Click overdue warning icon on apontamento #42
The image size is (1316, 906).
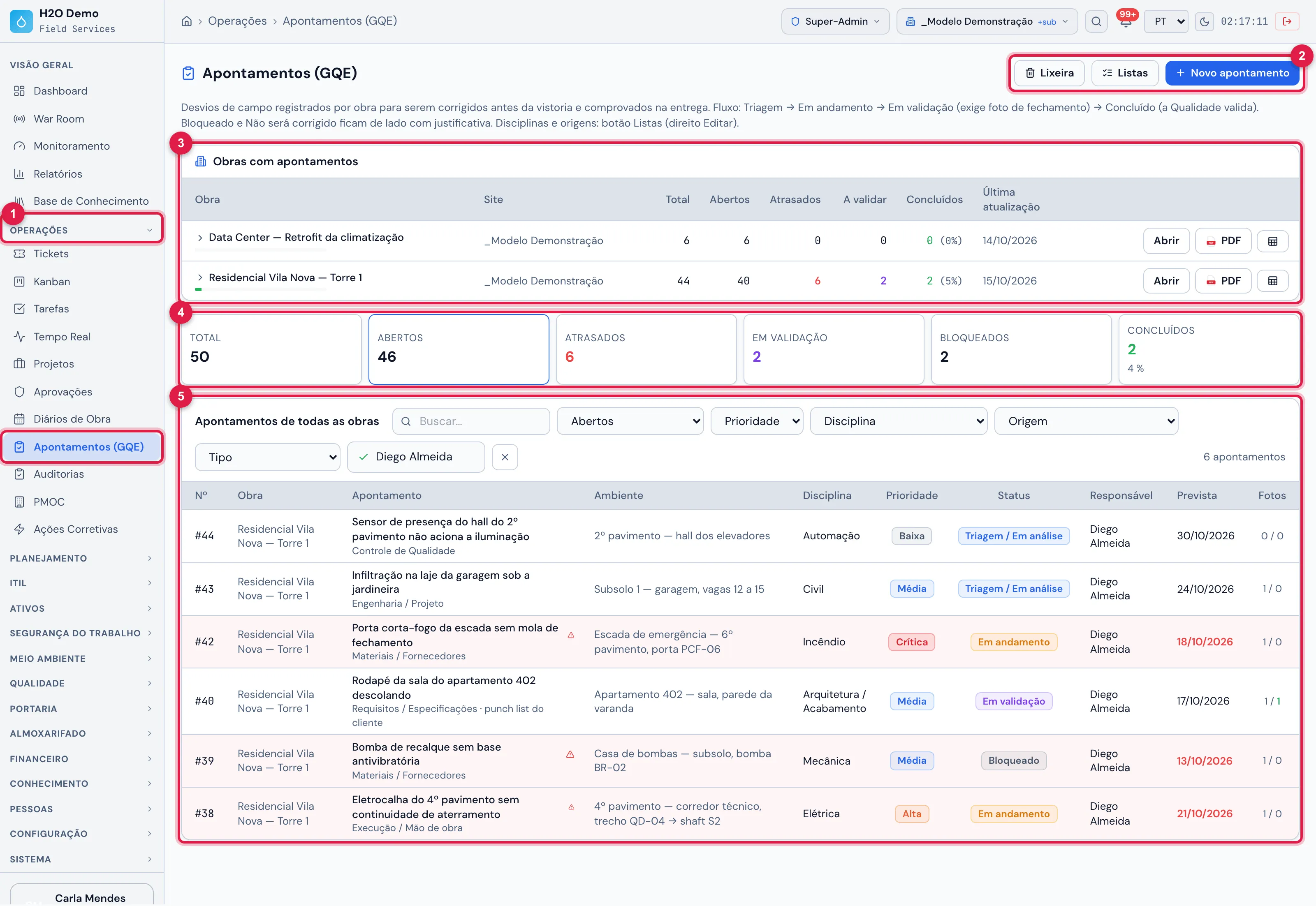[x=571, y=635]
